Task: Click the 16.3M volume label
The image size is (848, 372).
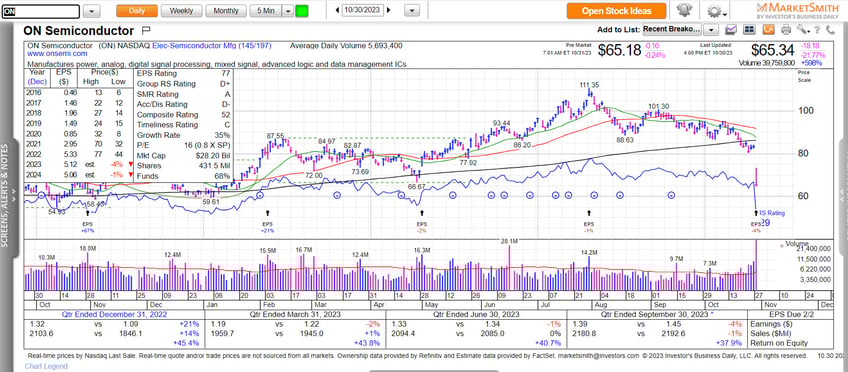Action: [422, 250]
